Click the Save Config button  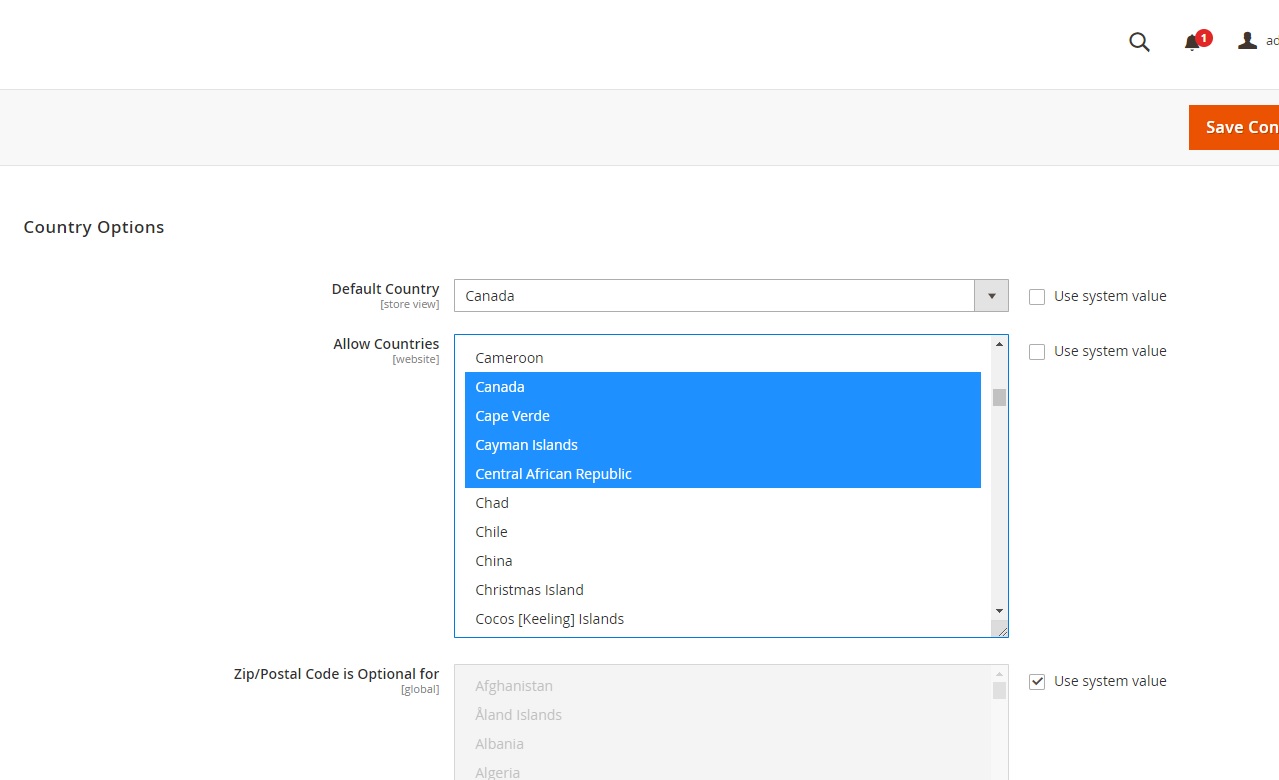1238,127
